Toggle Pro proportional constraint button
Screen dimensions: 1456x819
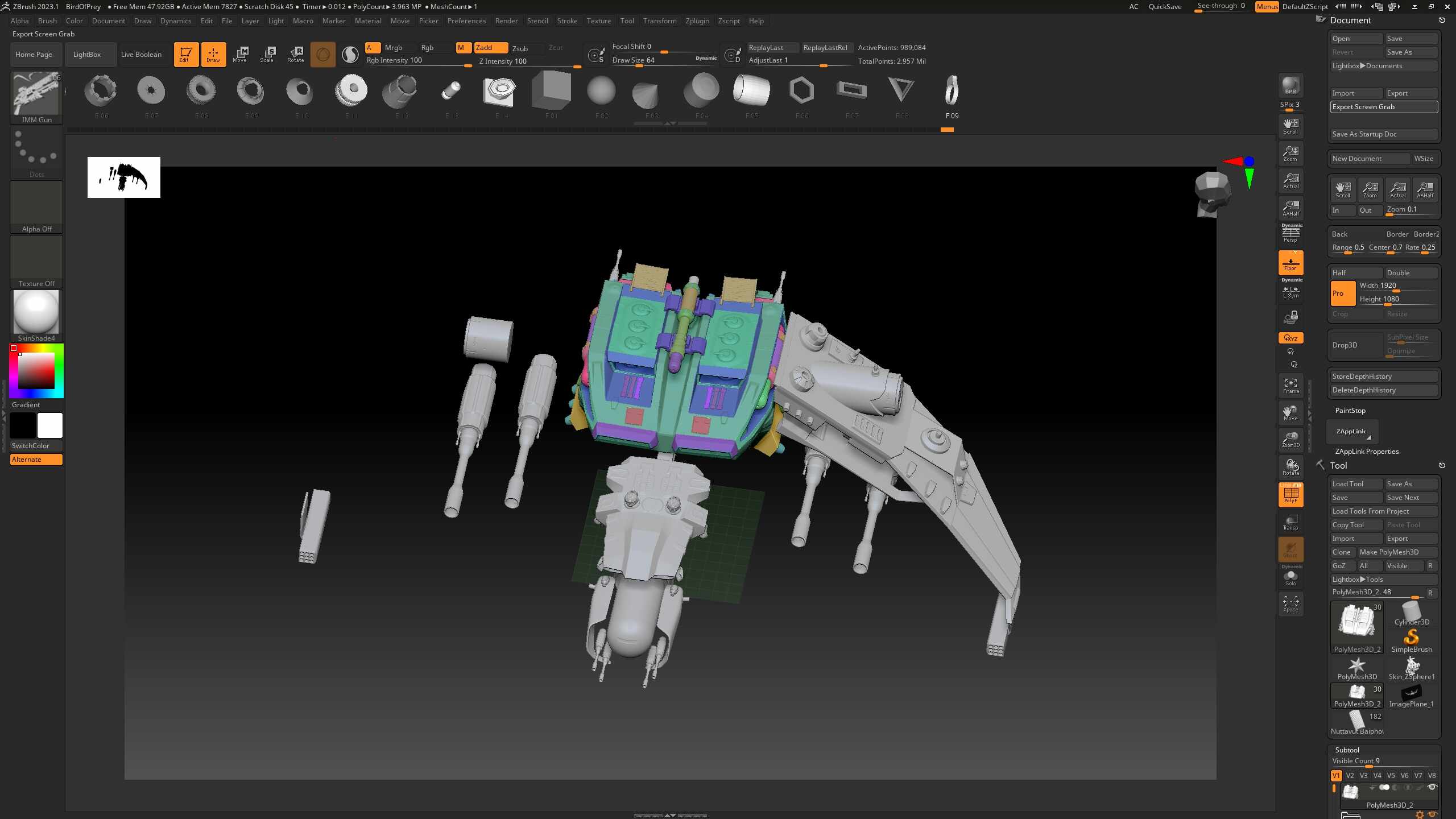click(x=1343, y=293)
